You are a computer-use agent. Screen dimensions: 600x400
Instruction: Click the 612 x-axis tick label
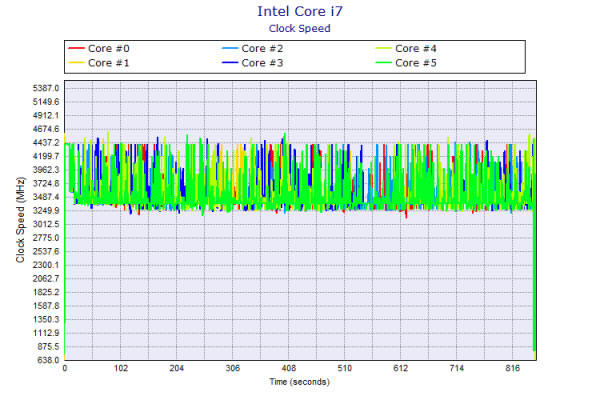click(401, 368)
